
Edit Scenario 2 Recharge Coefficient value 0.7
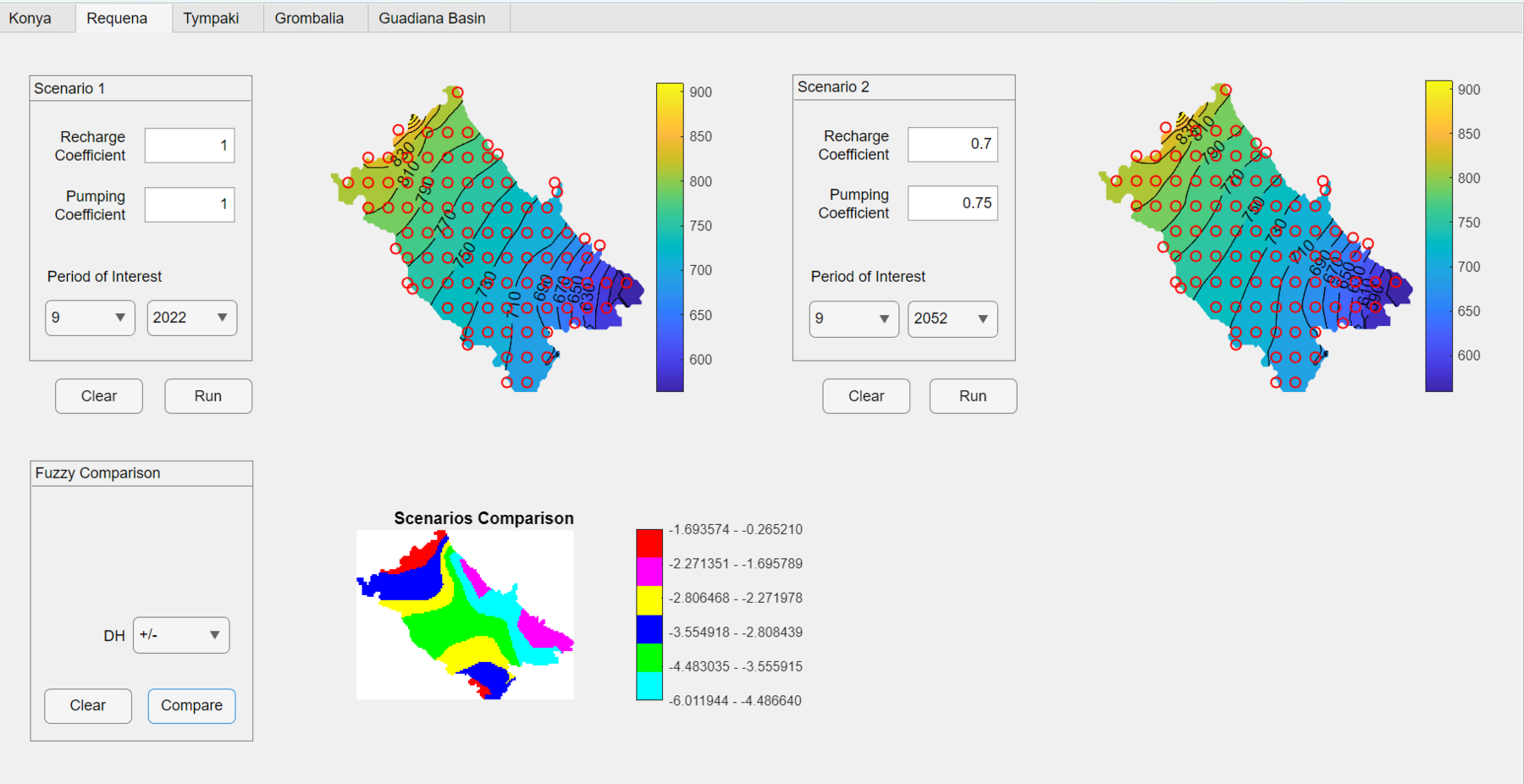(x=952, y=144)
